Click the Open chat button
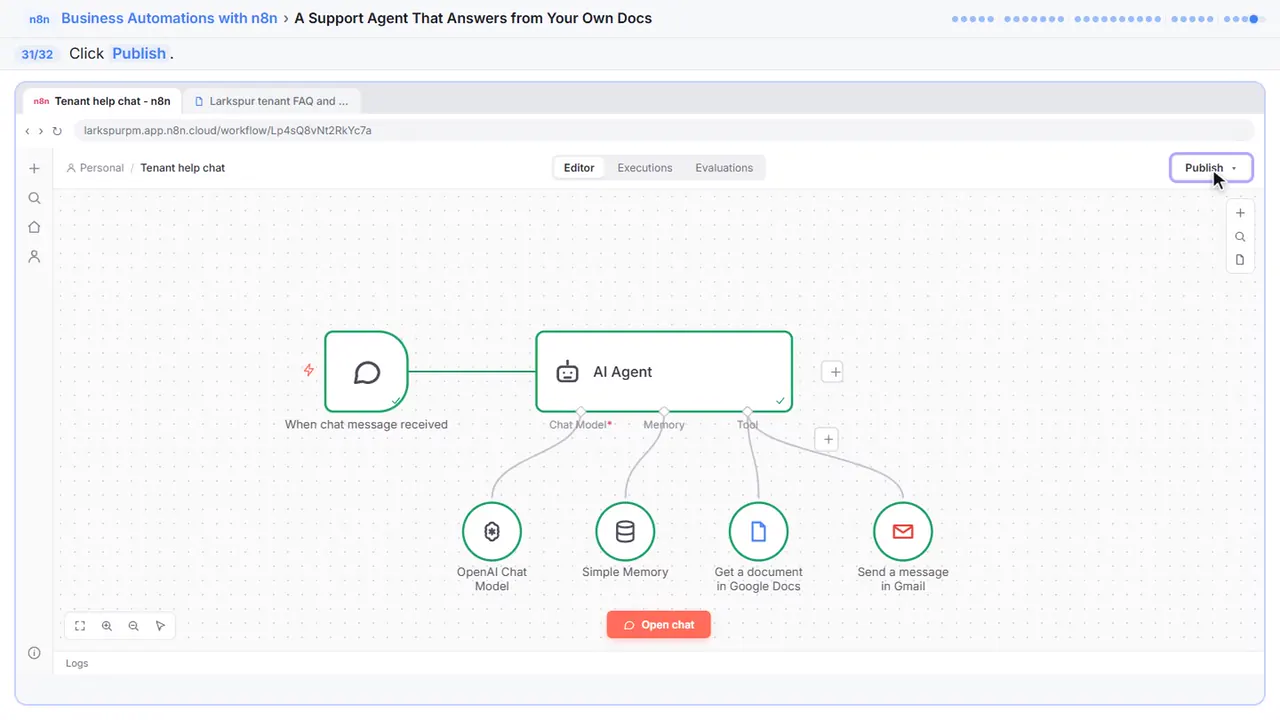1280x720 pixels. (x=659, y=625)
